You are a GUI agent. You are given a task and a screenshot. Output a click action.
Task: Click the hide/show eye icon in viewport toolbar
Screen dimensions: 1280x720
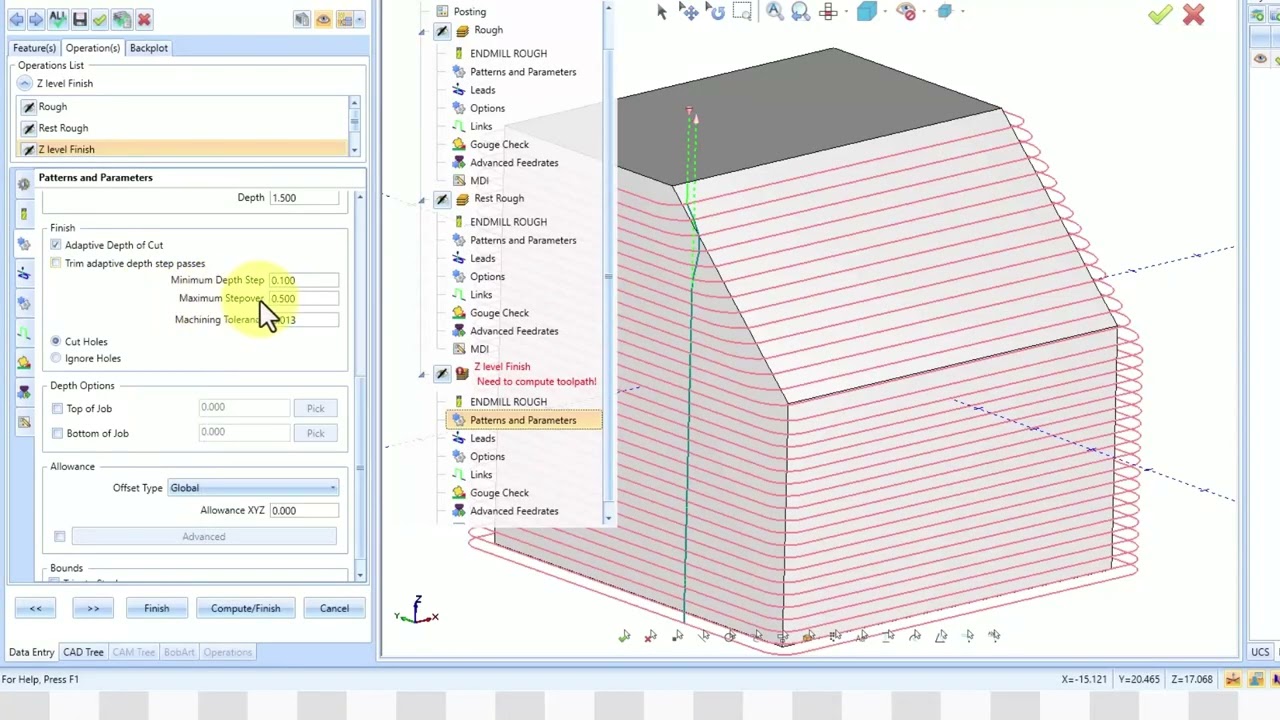click(906, 12)
